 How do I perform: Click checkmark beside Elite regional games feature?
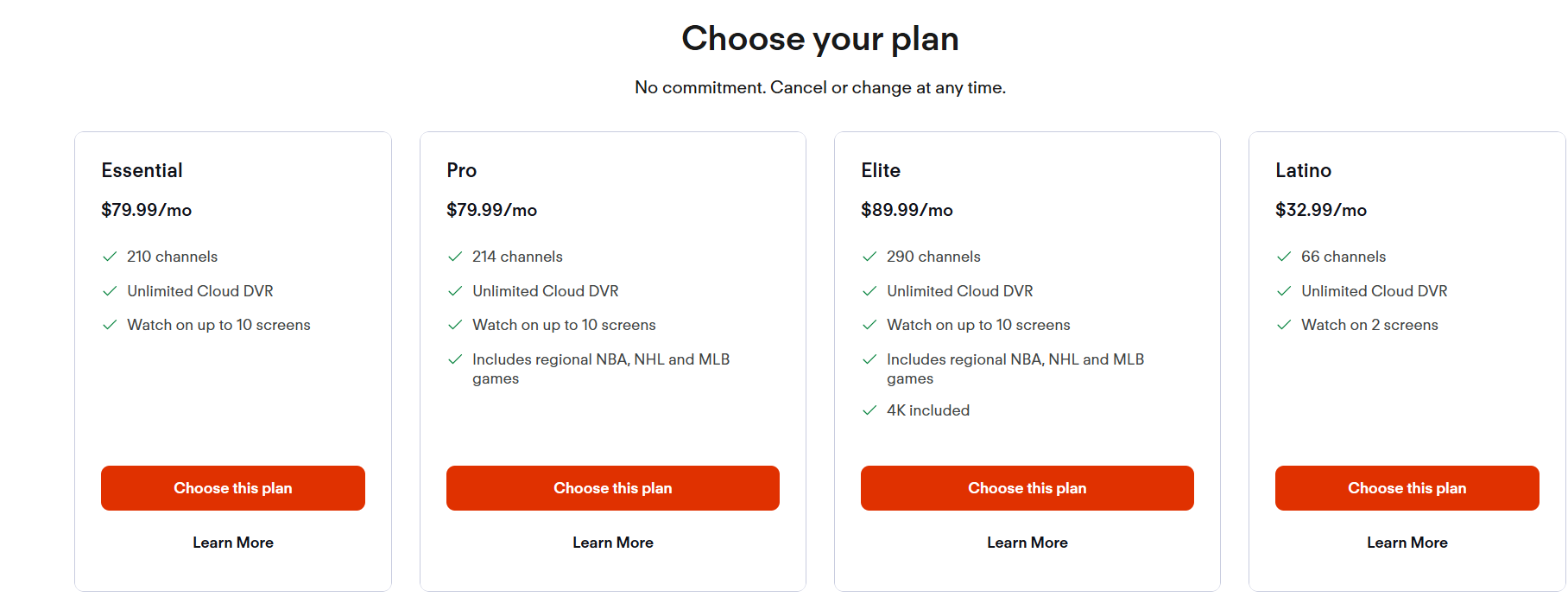tap(869, 359)
